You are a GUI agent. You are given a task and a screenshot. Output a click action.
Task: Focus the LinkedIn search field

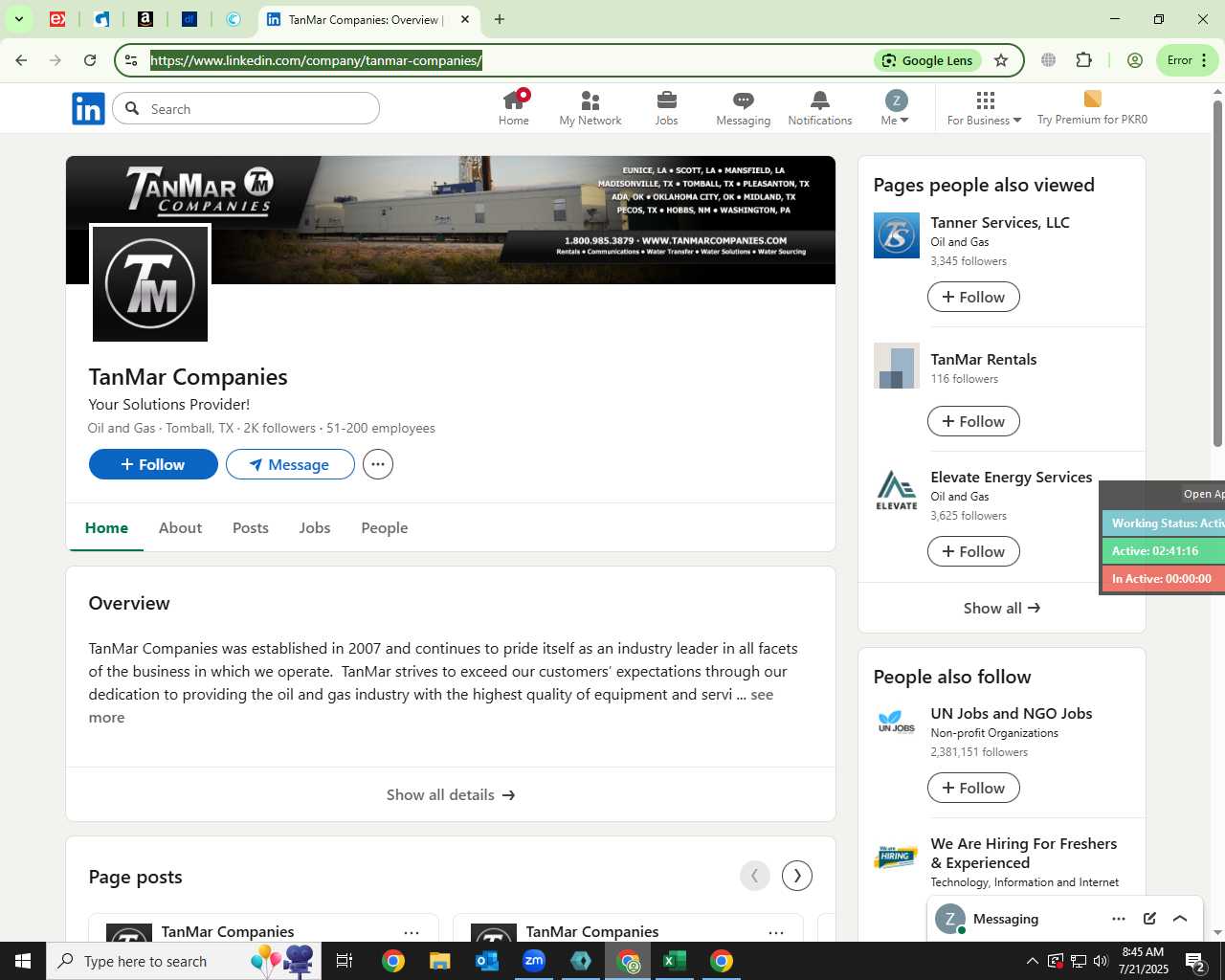click(x=246, y=109)
